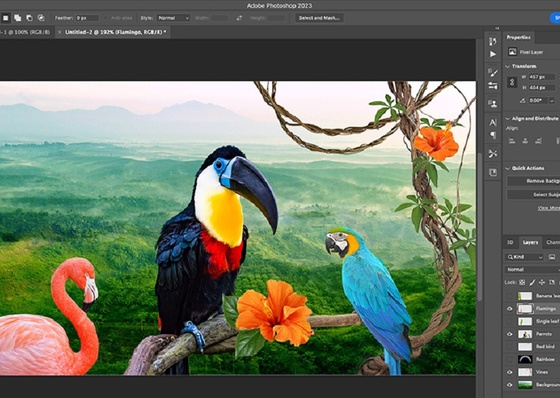Screen dimensions: 560x398
Task: Select the Vines layer name
Action: click(542, 372)
